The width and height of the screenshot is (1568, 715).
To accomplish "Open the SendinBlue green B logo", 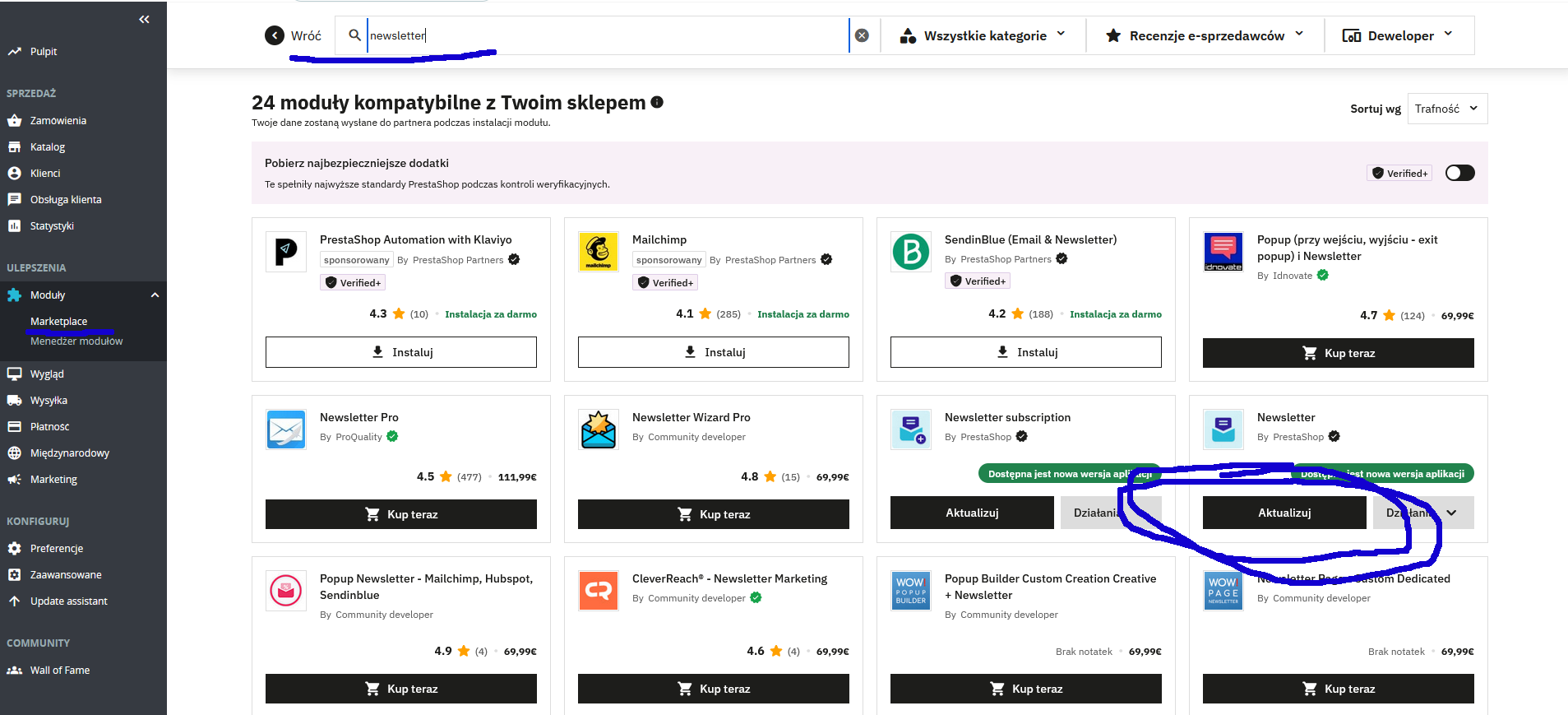I will (x=911, y=252).
